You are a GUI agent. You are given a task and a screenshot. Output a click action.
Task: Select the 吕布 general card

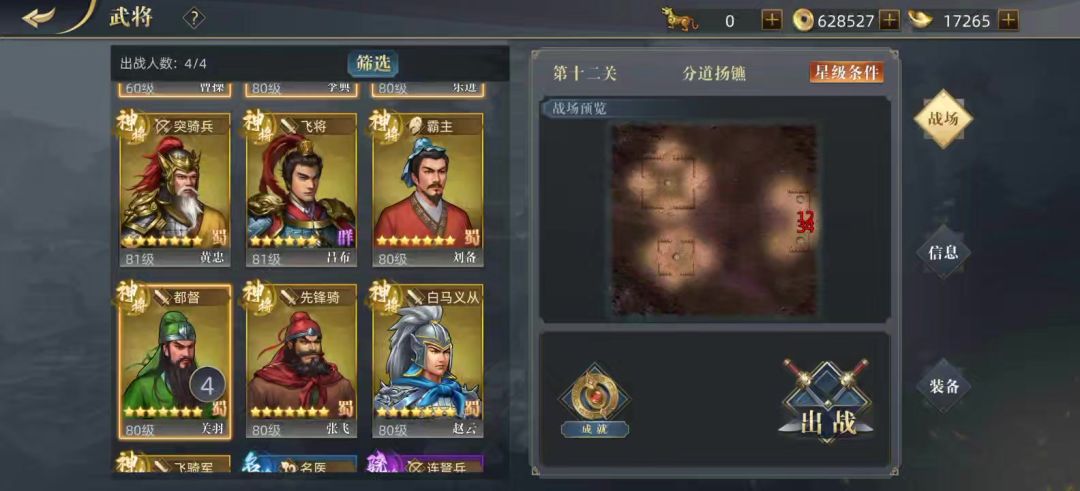coord(301,190)
